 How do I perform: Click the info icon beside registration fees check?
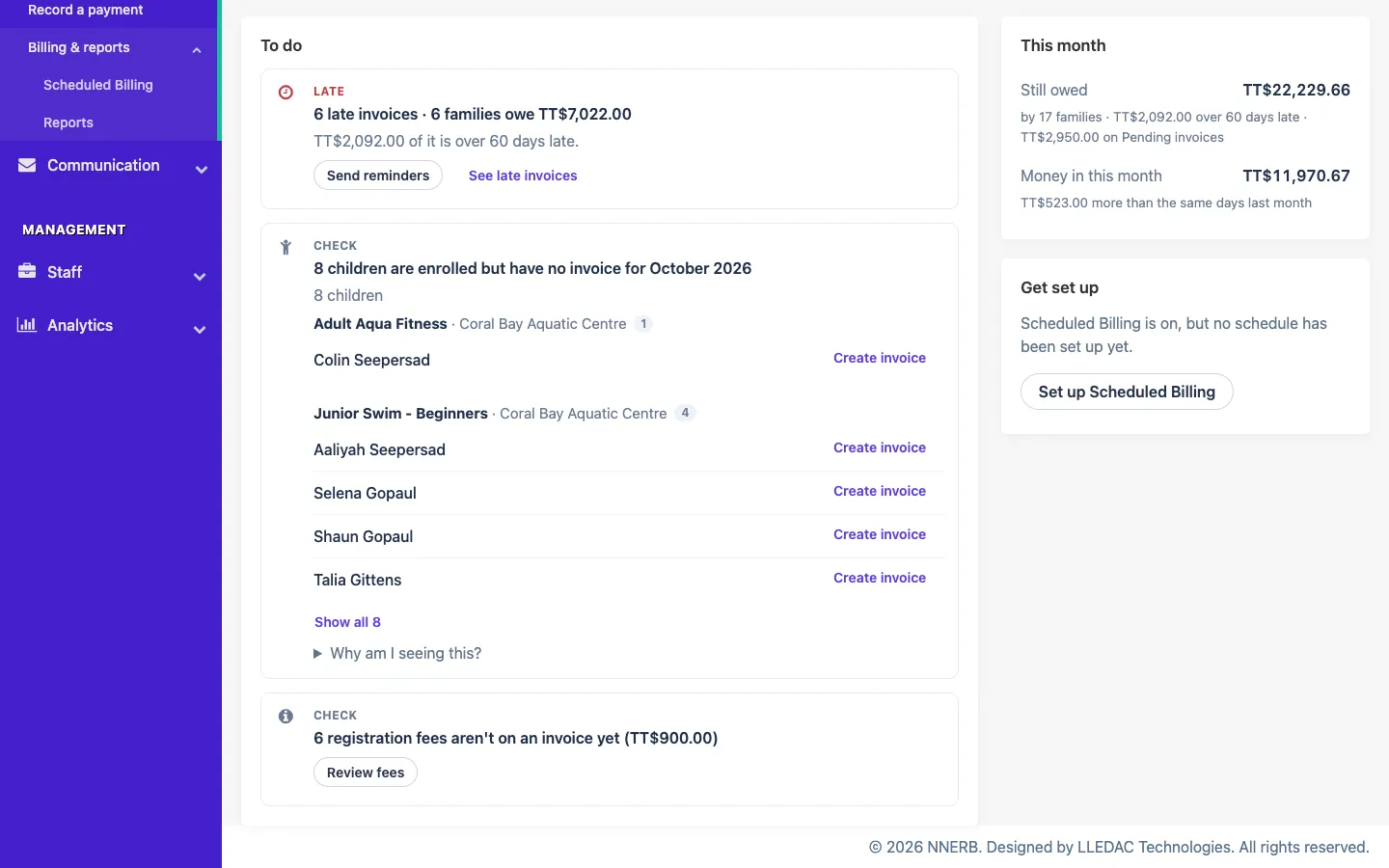tap(286, 717)
